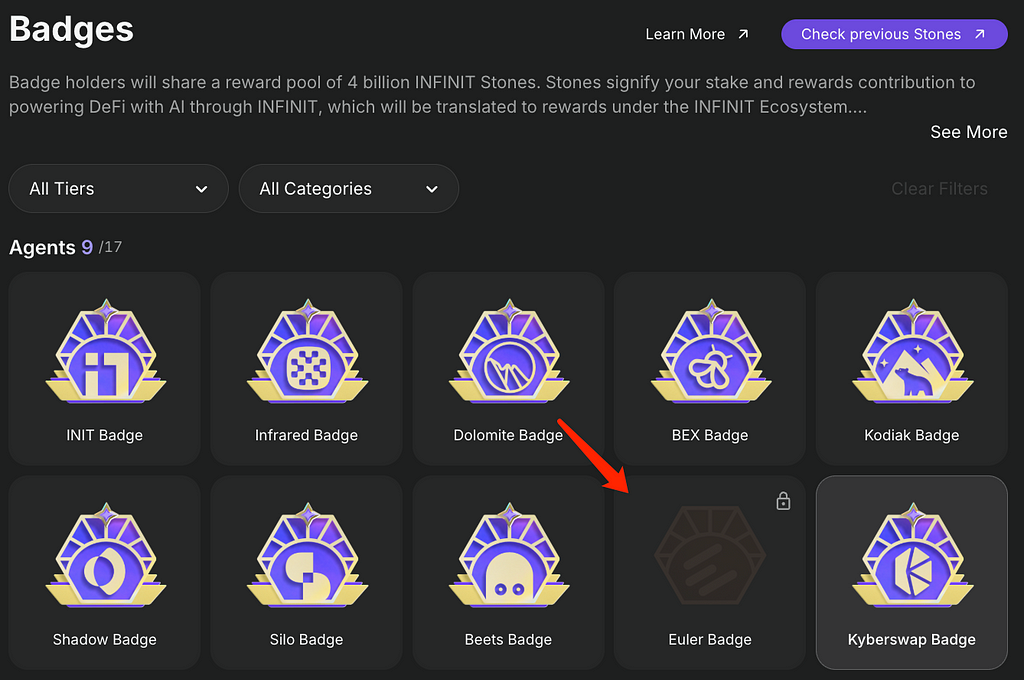Image resolution: width=1024 pixels, height=680 pixels.
Task: Click the Kyberswap Badge emblem
Action: click(912, 555)
